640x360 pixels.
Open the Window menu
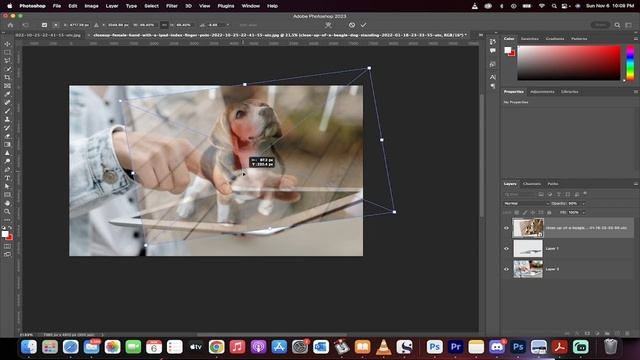click(x=251, y=6)
